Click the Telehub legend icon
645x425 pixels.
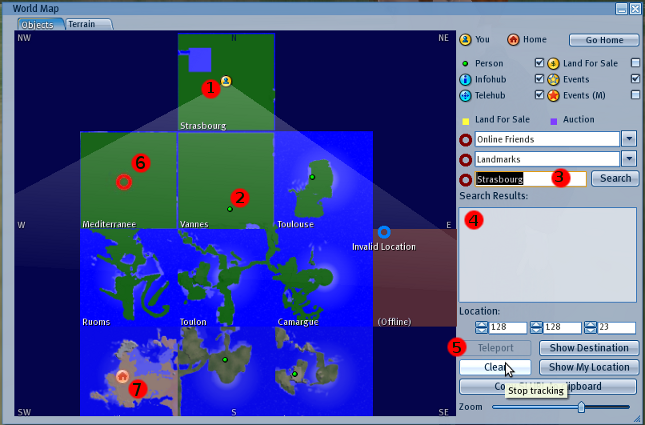(465, 96)
